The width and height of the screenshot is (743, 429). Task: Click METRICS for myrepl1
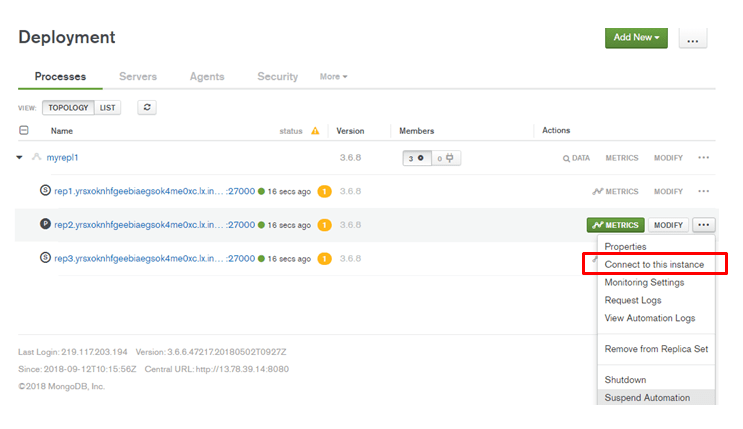coord(622,158)
